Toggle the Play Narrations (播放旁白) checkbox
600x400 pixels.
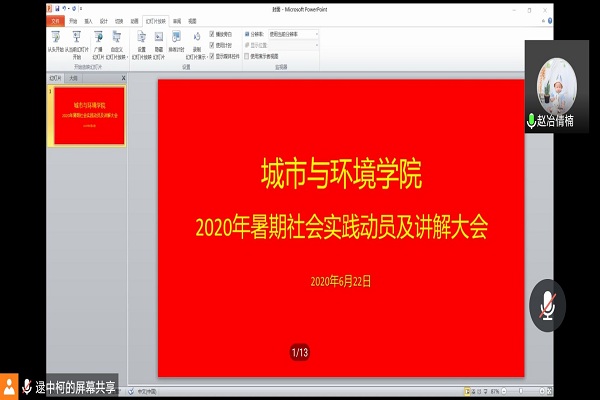212,33
